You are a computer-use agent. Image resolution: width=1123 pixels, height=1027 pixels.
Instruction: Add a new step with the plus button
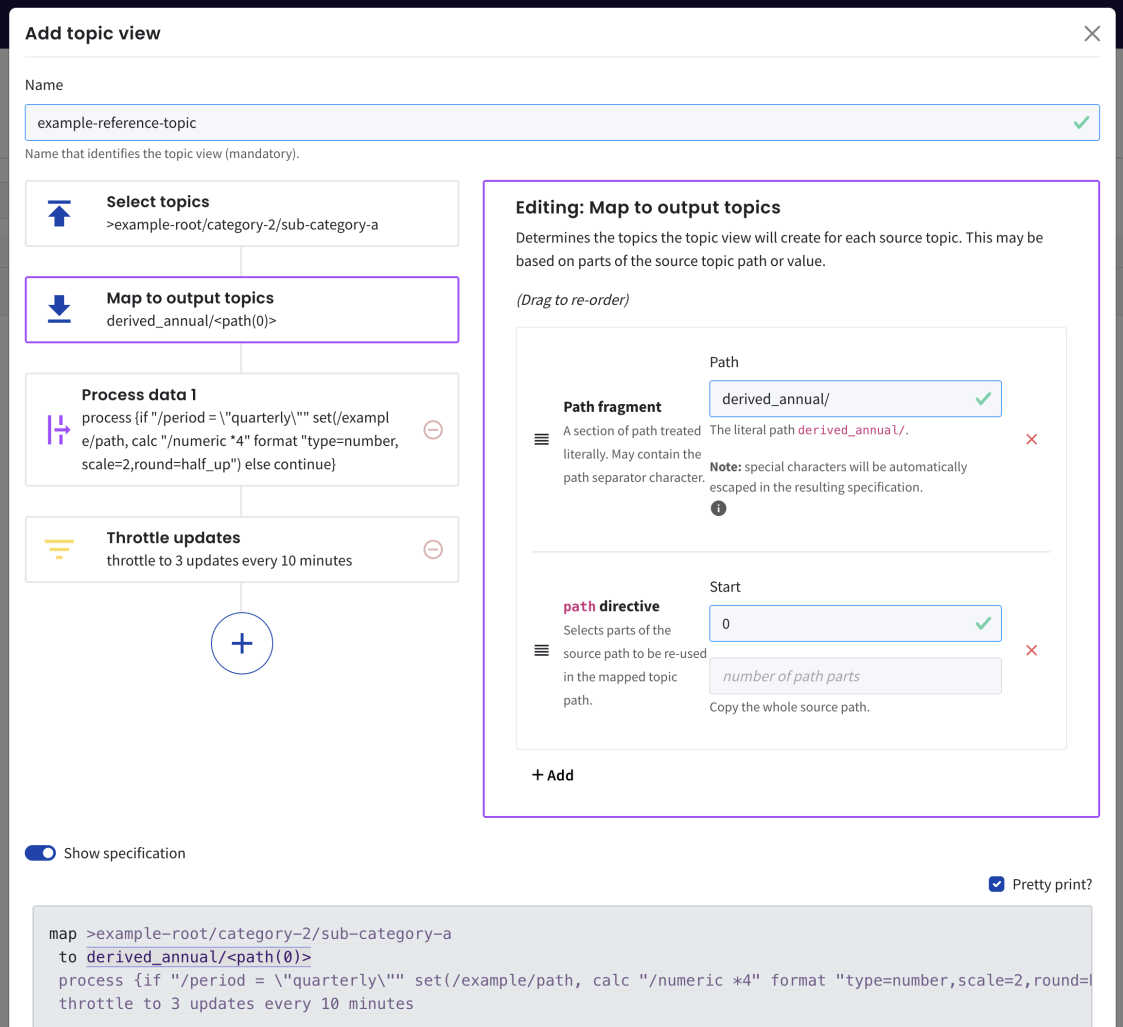pos(242,643)
